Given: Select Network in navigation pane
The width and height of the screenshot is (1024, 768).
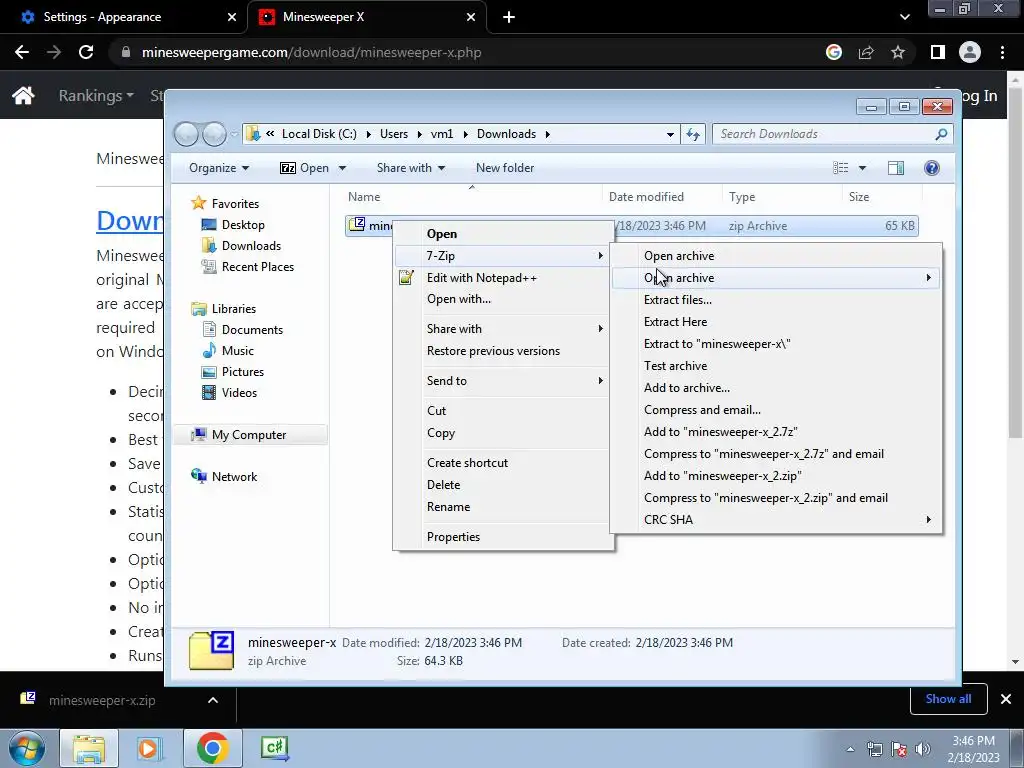Looking at the screenshot, I should coord(234,477).
